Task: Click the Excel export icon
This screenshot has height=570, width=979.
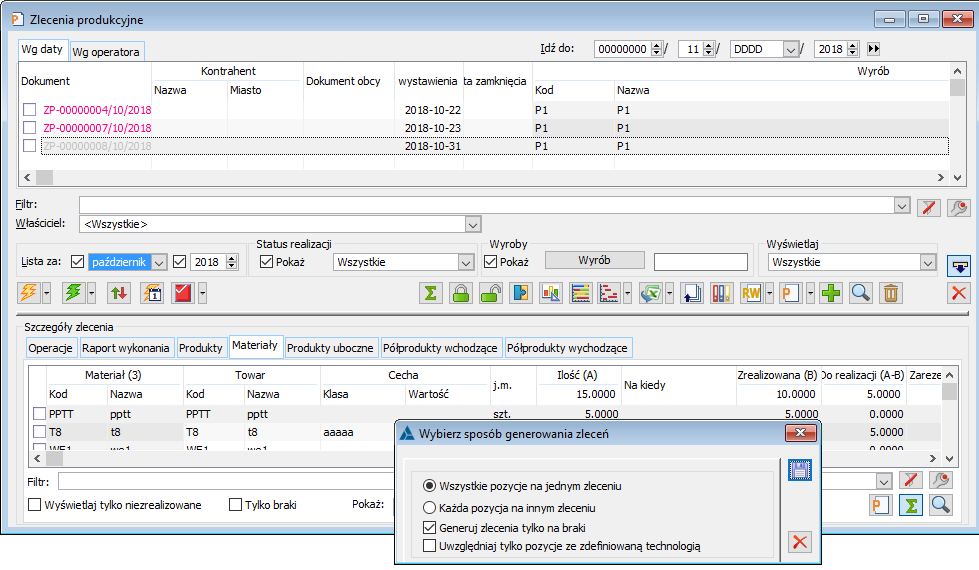Action: tap(651, 293)
